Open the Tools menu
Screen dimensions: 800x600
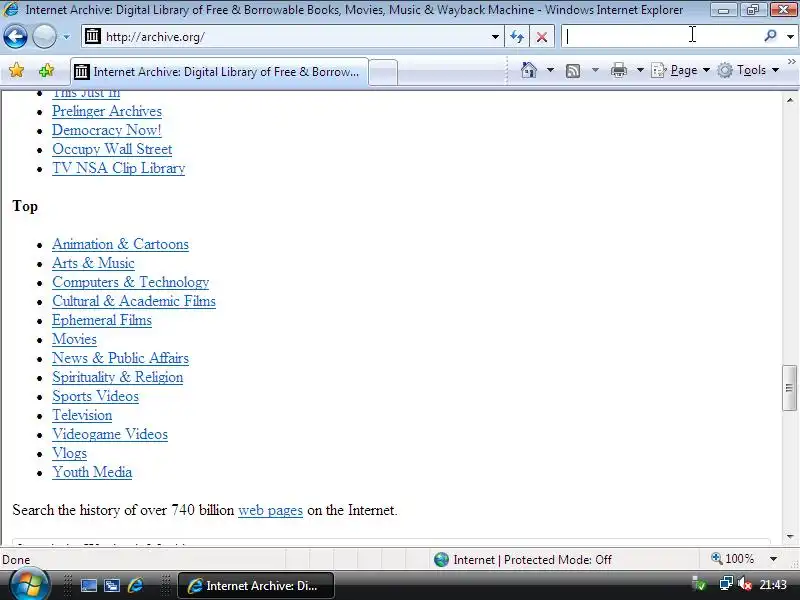click(748, 70)
